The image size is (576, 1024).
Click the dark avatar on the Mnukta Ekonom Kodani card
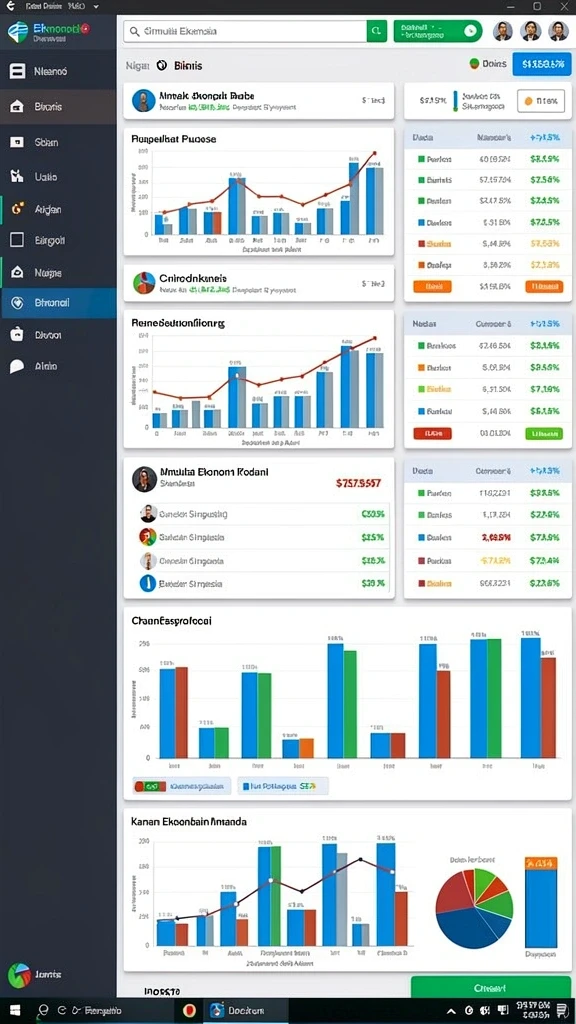point(144,479)
